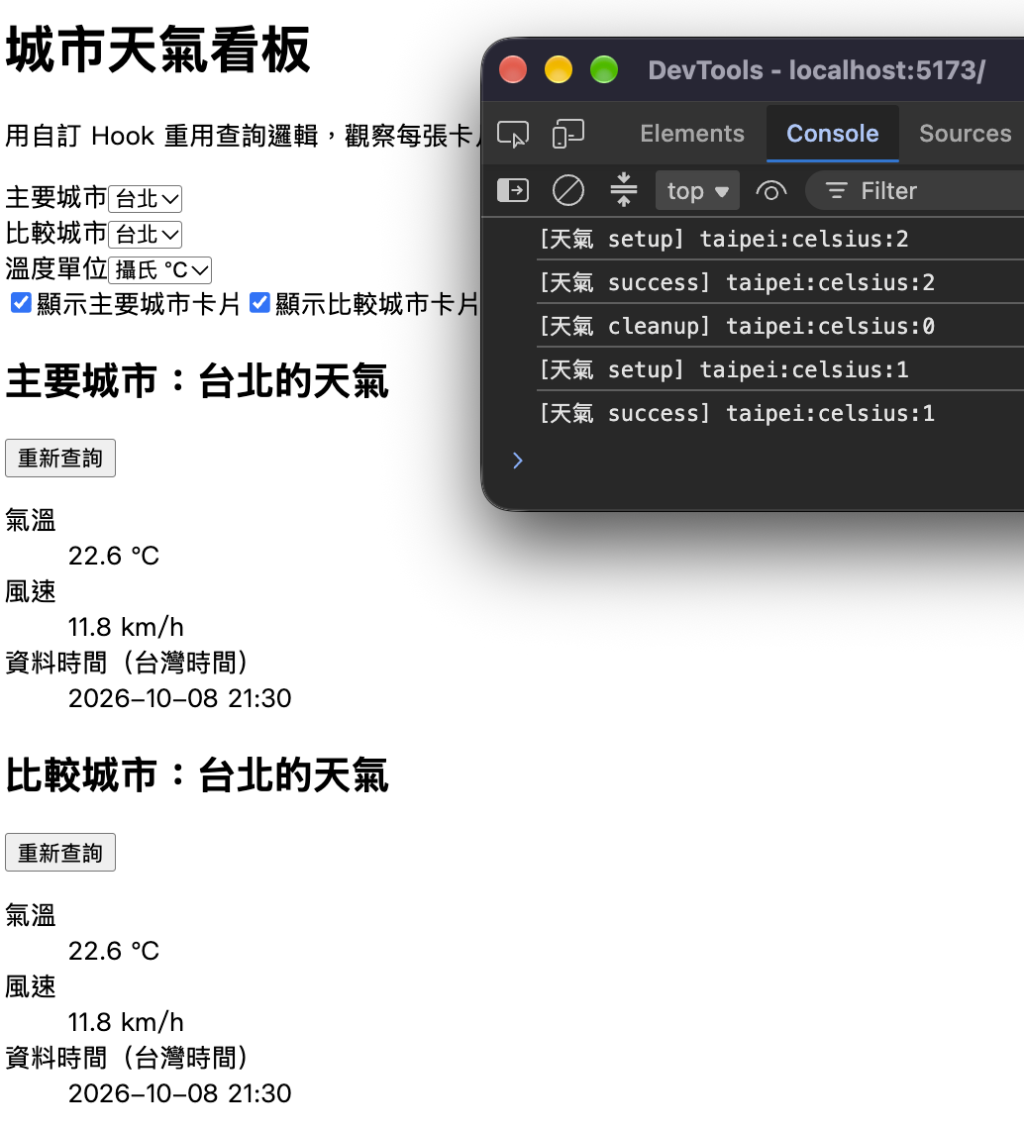This screenshot has height=1133, width=1024.
Task: Minimize DevTools with the yellow button
Action: 559,70
